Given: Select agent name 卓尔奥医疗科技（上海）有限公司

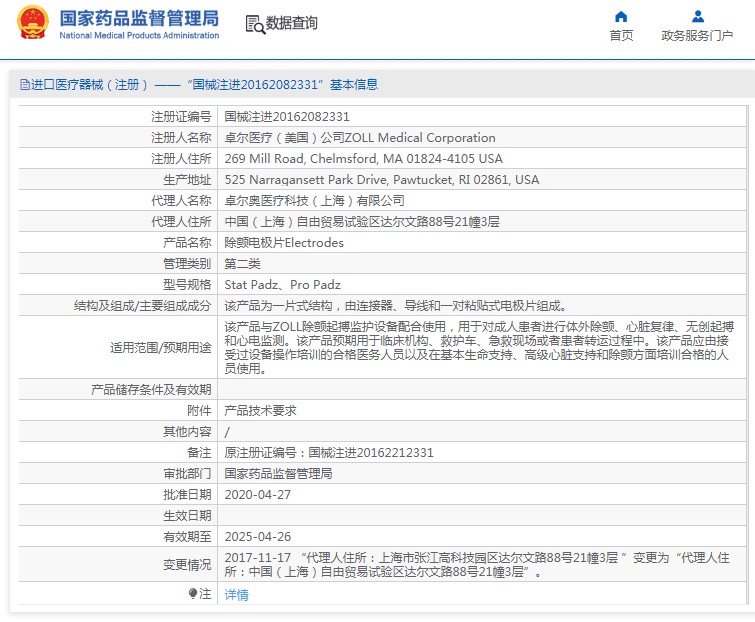Looking at the screenshot, I should (314, 200).
